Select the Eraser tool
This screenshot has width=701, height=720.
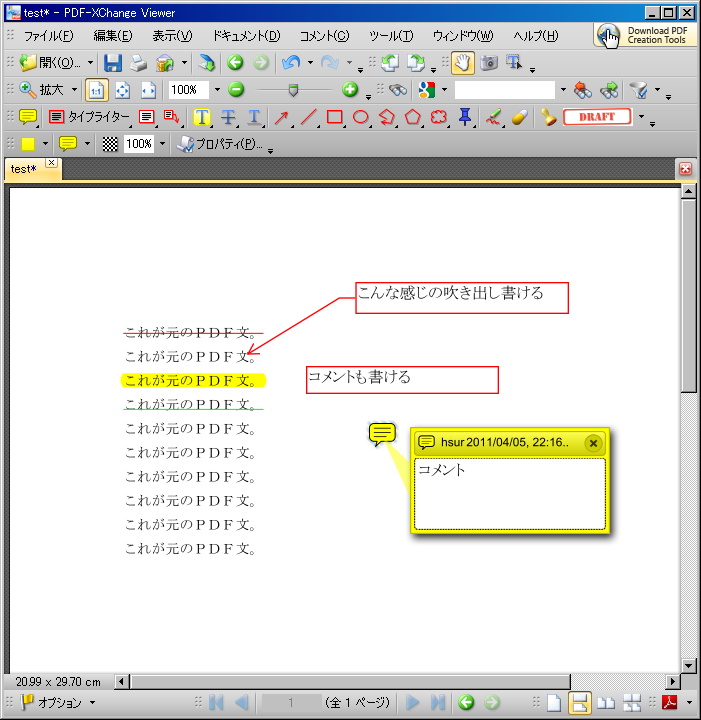pos(518,117)
